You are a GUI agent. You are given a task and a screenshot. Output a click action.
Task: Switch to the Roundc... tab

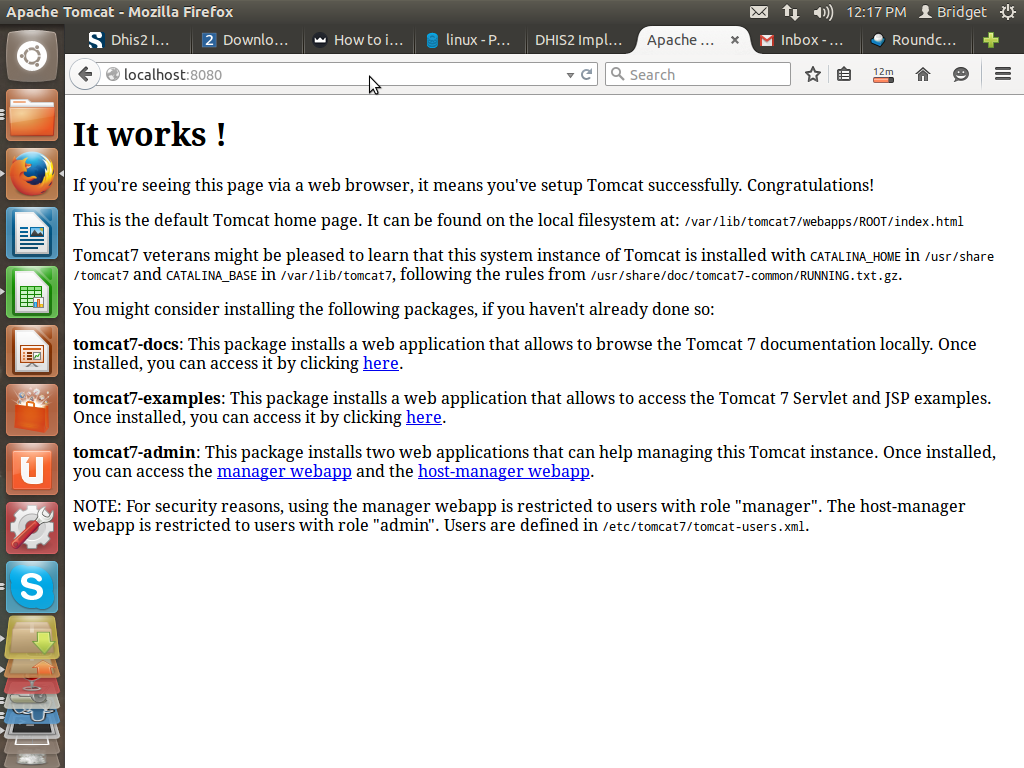point(914,40)
